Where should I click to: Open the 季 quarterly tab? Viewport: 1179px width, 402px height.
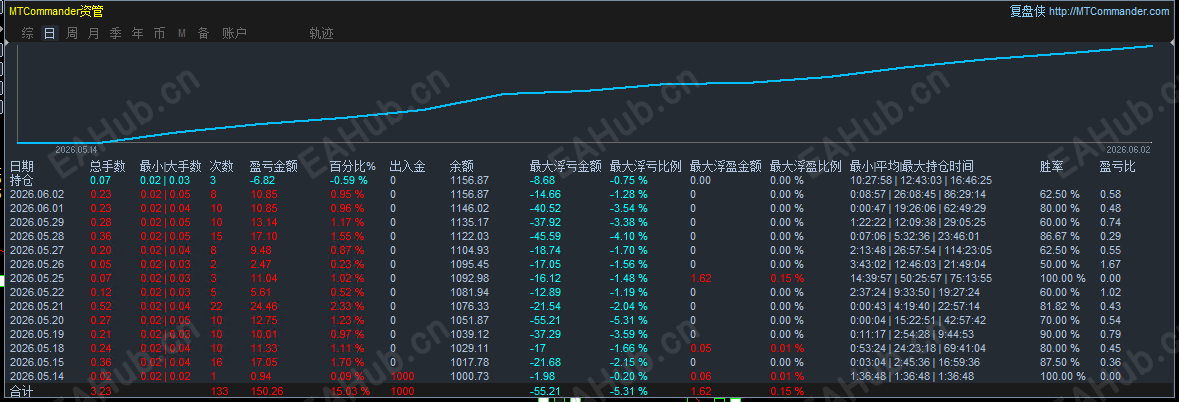pos(115,33)
